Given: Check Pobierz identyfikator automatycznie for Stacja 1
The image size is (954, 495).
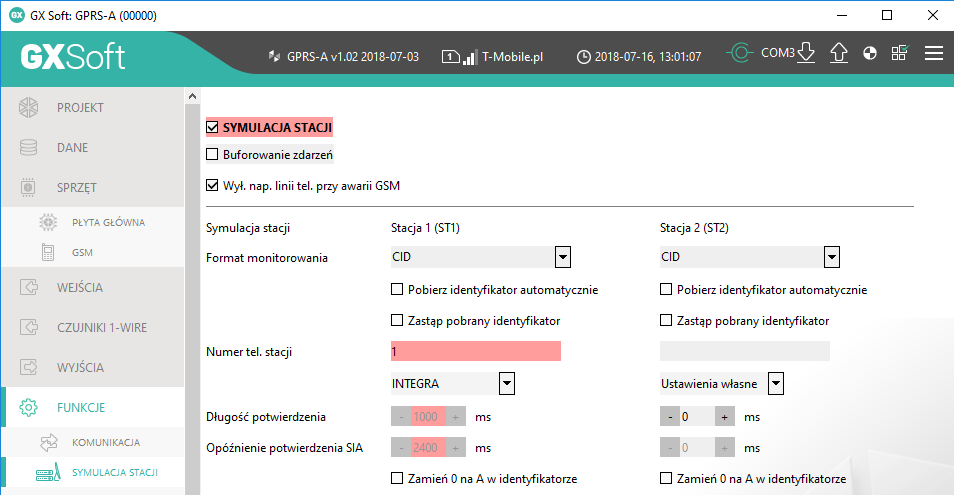Looking at the screenshot, I should [397, 290].
